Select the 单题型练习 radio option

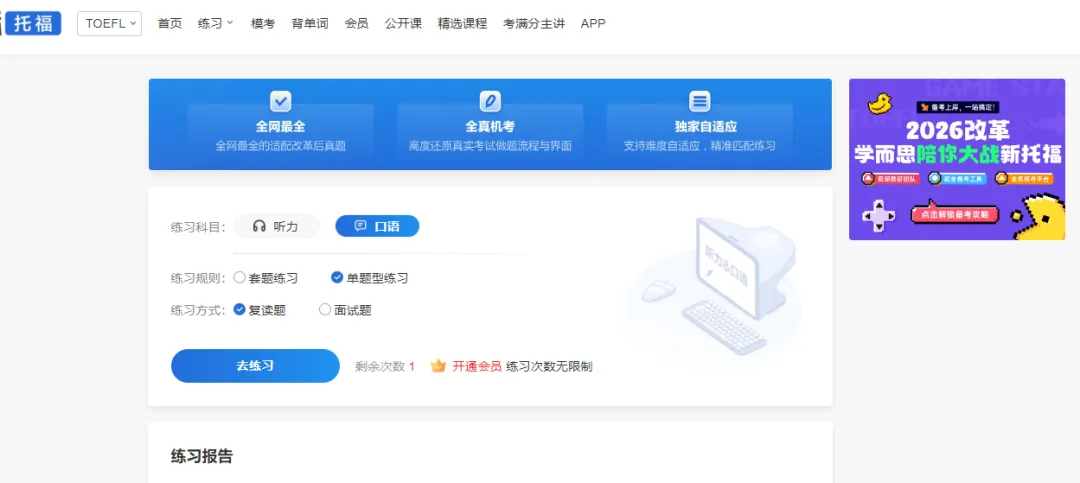[370, 278]
